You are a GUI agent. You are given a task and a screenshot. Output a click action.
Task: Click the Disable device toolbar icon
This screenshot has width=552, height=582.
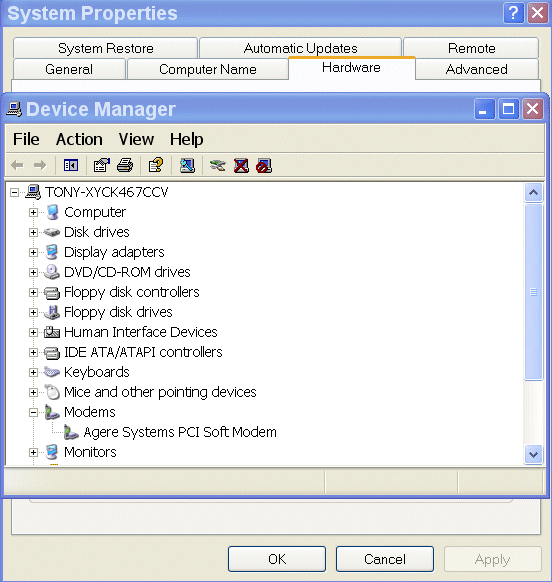point(264,166)
